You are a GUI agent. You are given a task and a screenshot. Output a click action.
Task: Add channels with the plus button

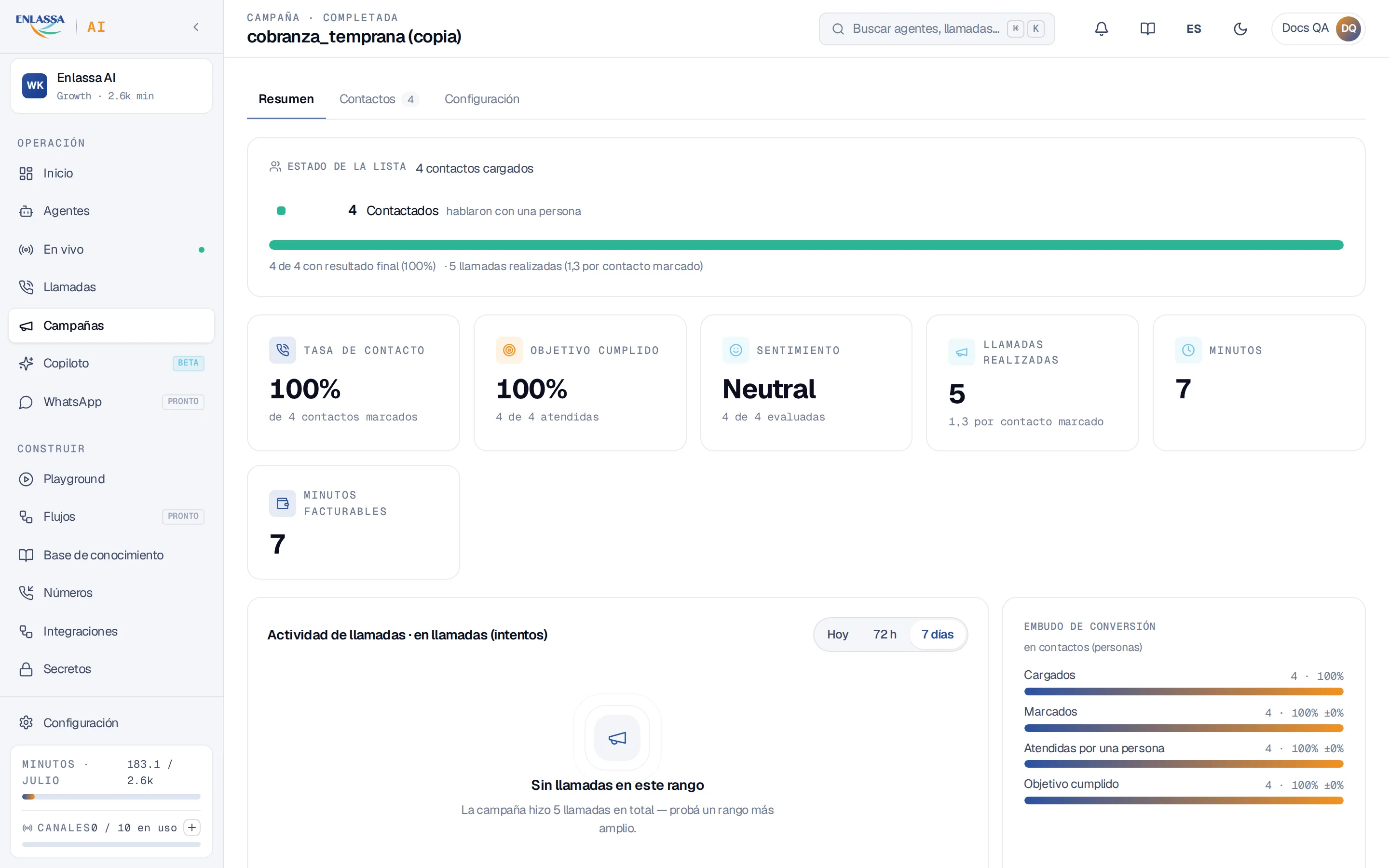(191, 827)
